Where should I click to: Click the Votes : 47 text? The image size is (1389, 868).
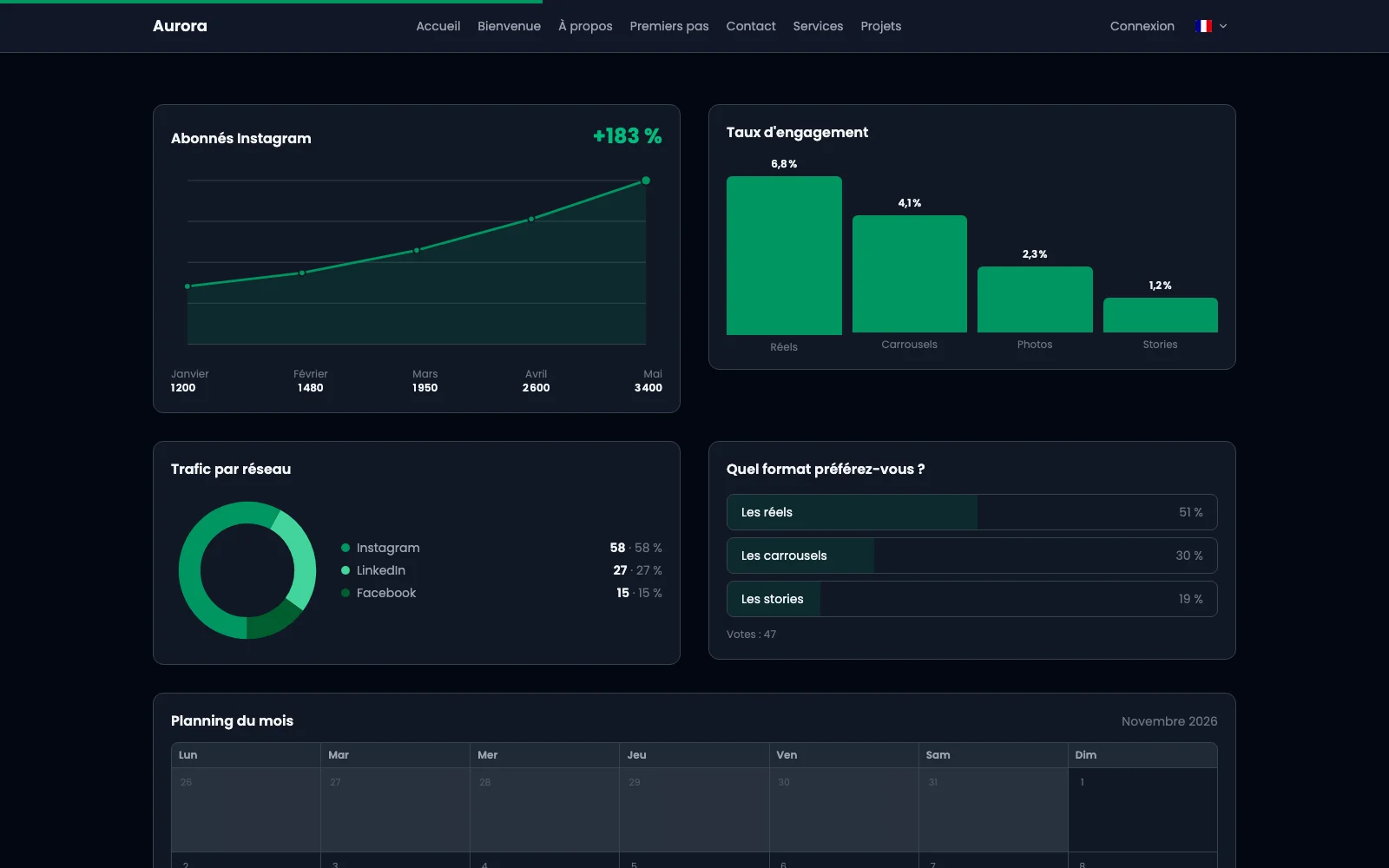coord(751,635)
